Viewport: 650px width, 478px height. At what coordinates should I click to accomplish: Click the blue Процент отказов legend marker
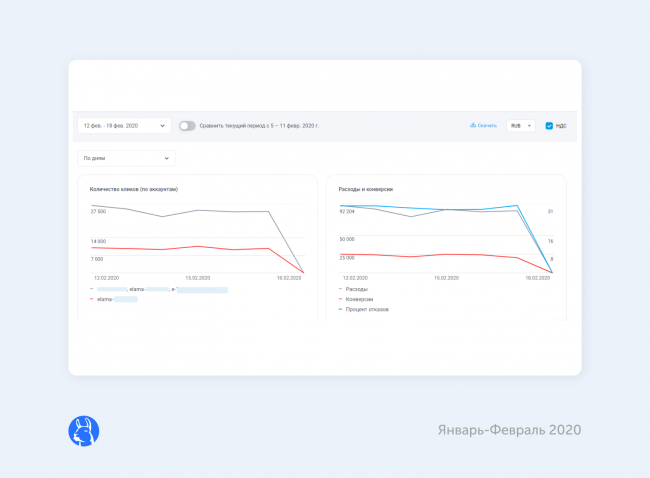point(341,309)
